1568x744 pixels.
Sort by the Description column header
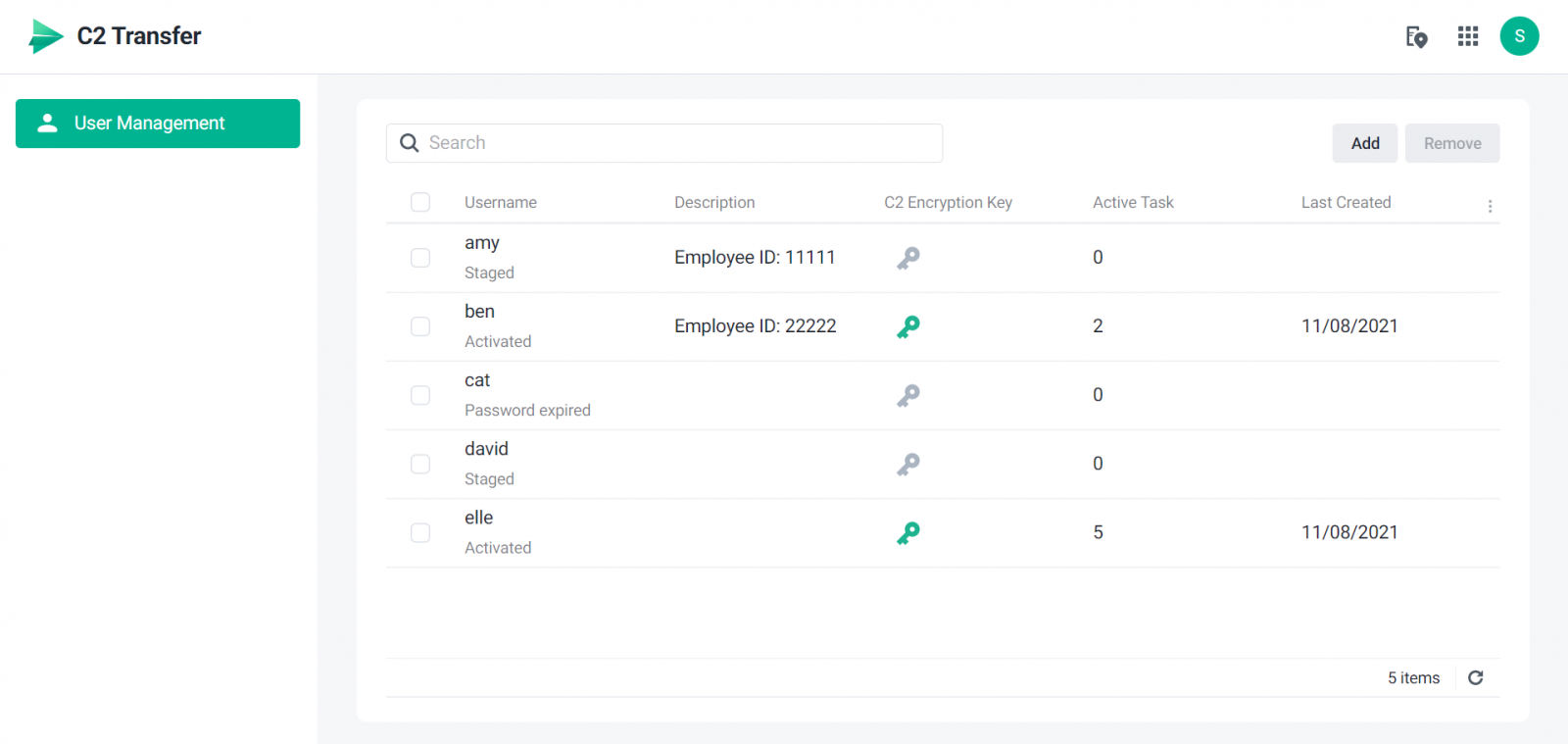[x=714, y=202]
